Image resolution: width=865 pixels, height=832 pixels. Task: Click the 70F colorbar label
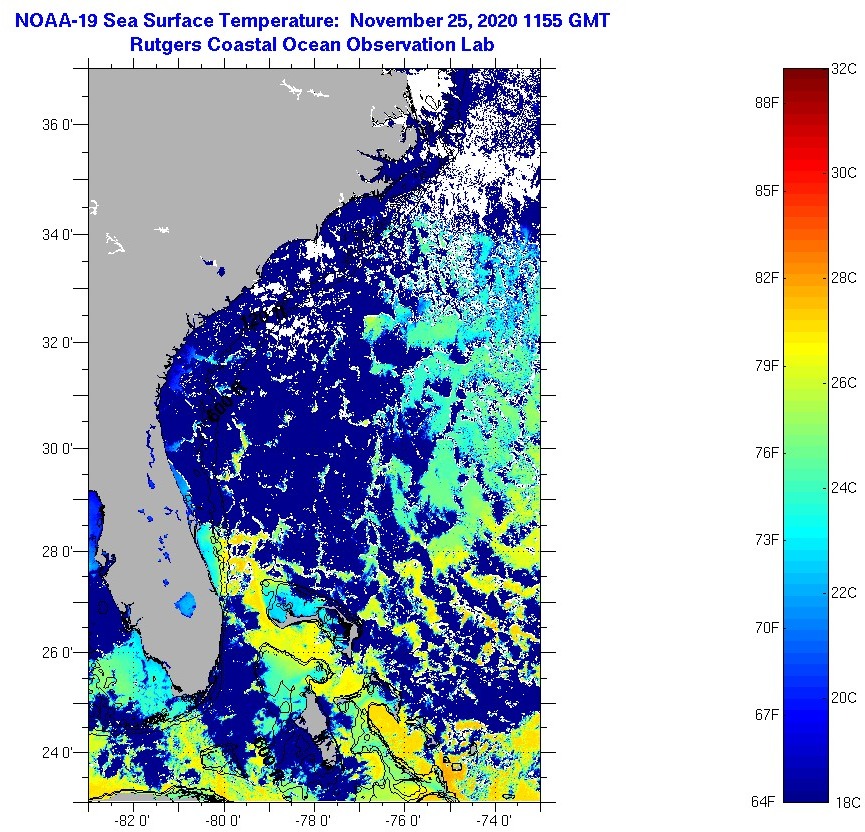coord(767,628)
